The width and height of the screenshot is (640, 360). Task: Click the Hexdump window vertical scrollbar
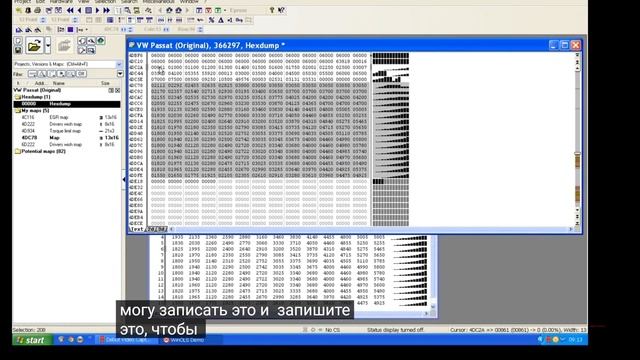tap(577, 139)
